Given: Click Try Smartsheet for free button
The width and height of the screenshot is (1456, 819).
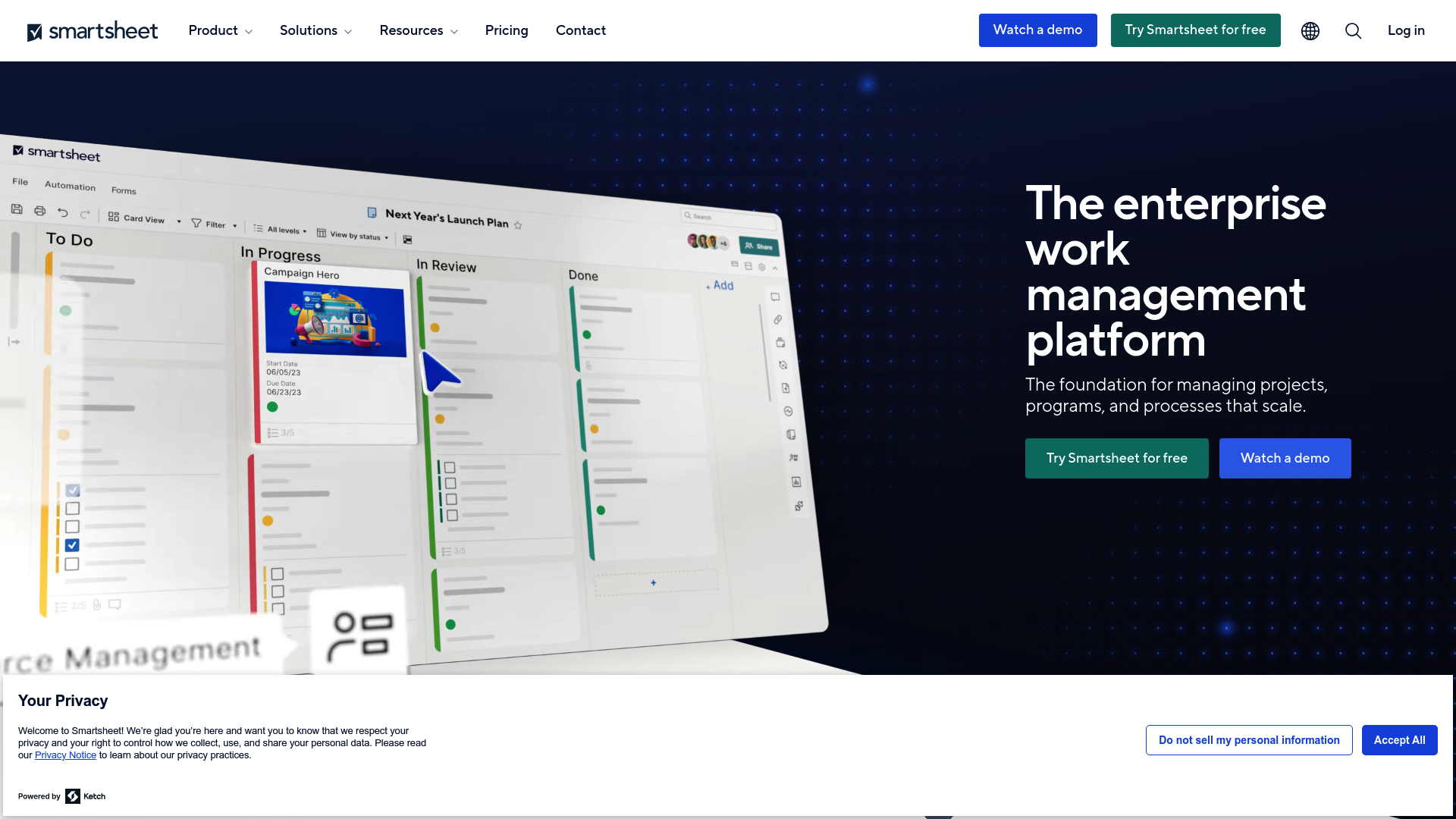Looking at the screenshot, I should point(1196,30).
